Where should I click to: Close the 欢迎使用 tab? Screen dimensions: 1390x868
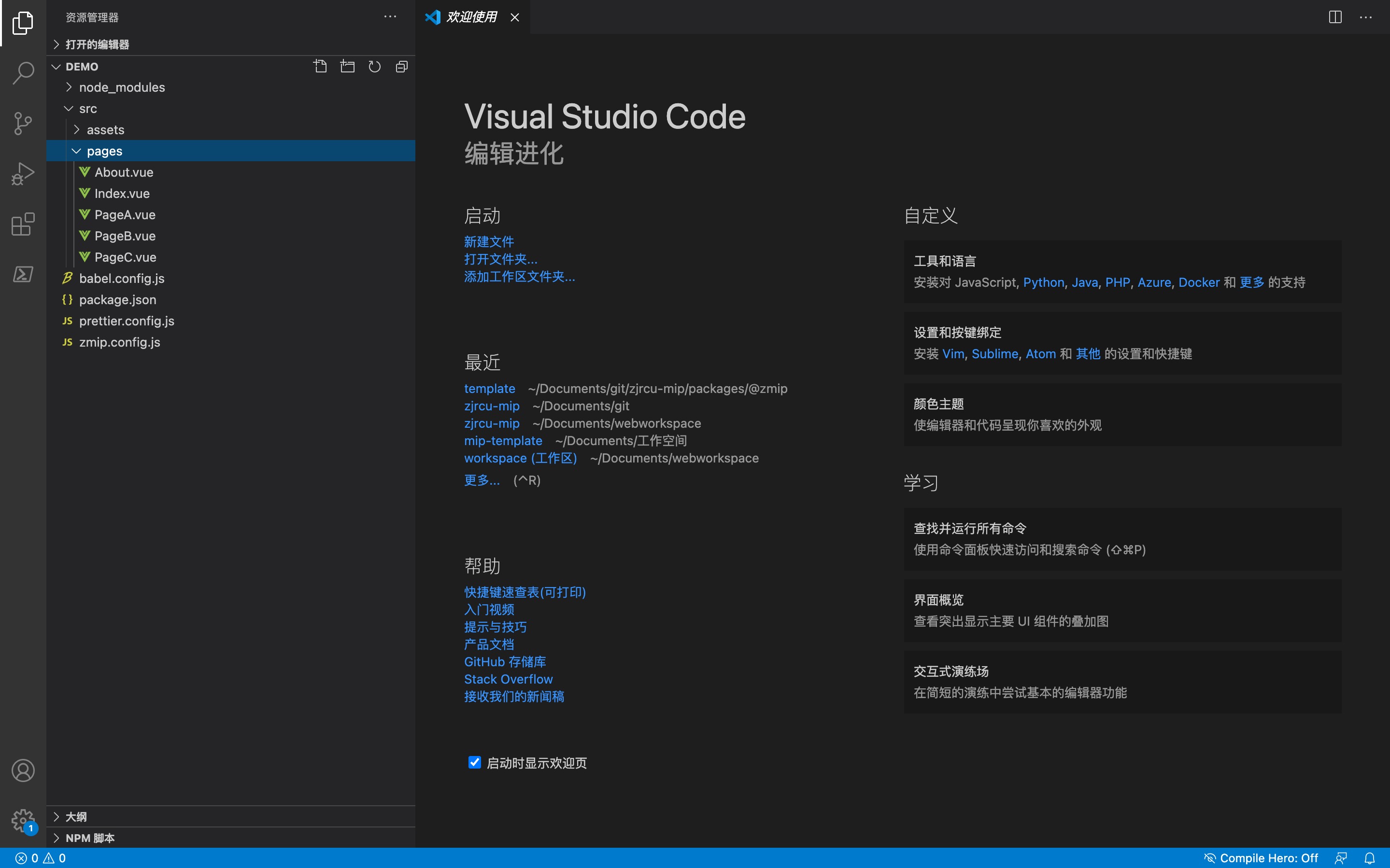[x=515, y=17]
